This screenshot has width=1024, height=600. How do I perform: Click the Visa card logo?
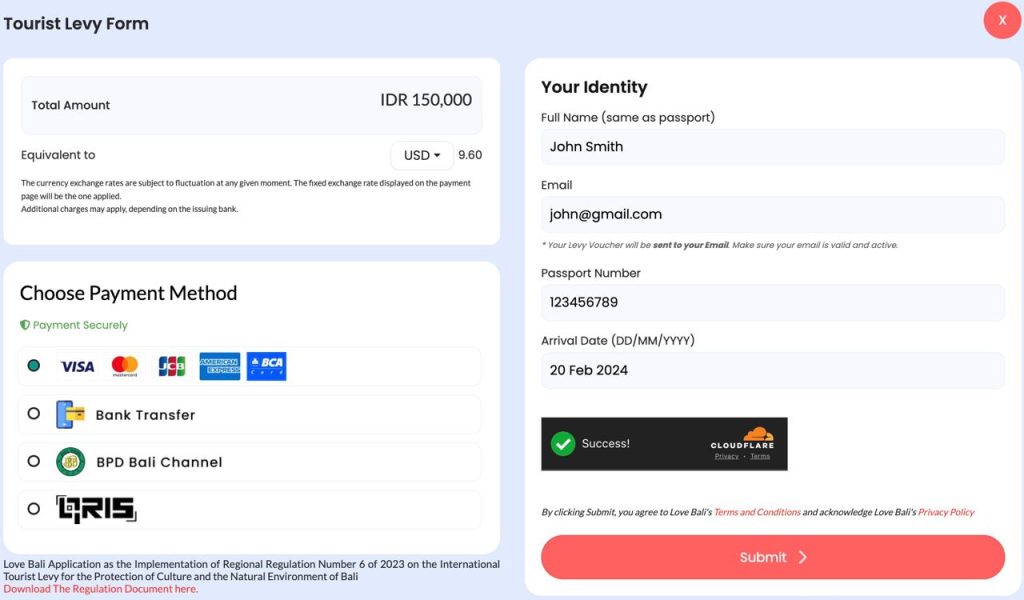77,367
